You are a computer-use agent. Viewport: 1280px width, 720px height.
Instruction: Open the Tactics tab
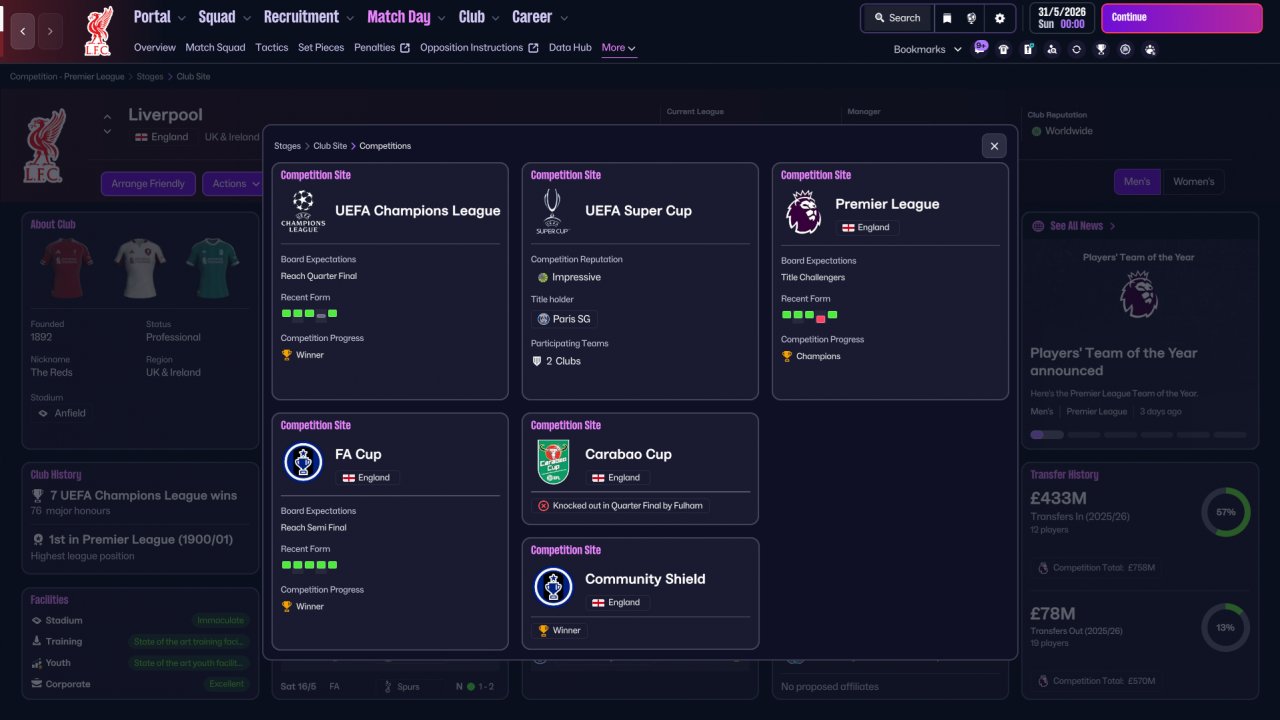(x=272, y=48)
